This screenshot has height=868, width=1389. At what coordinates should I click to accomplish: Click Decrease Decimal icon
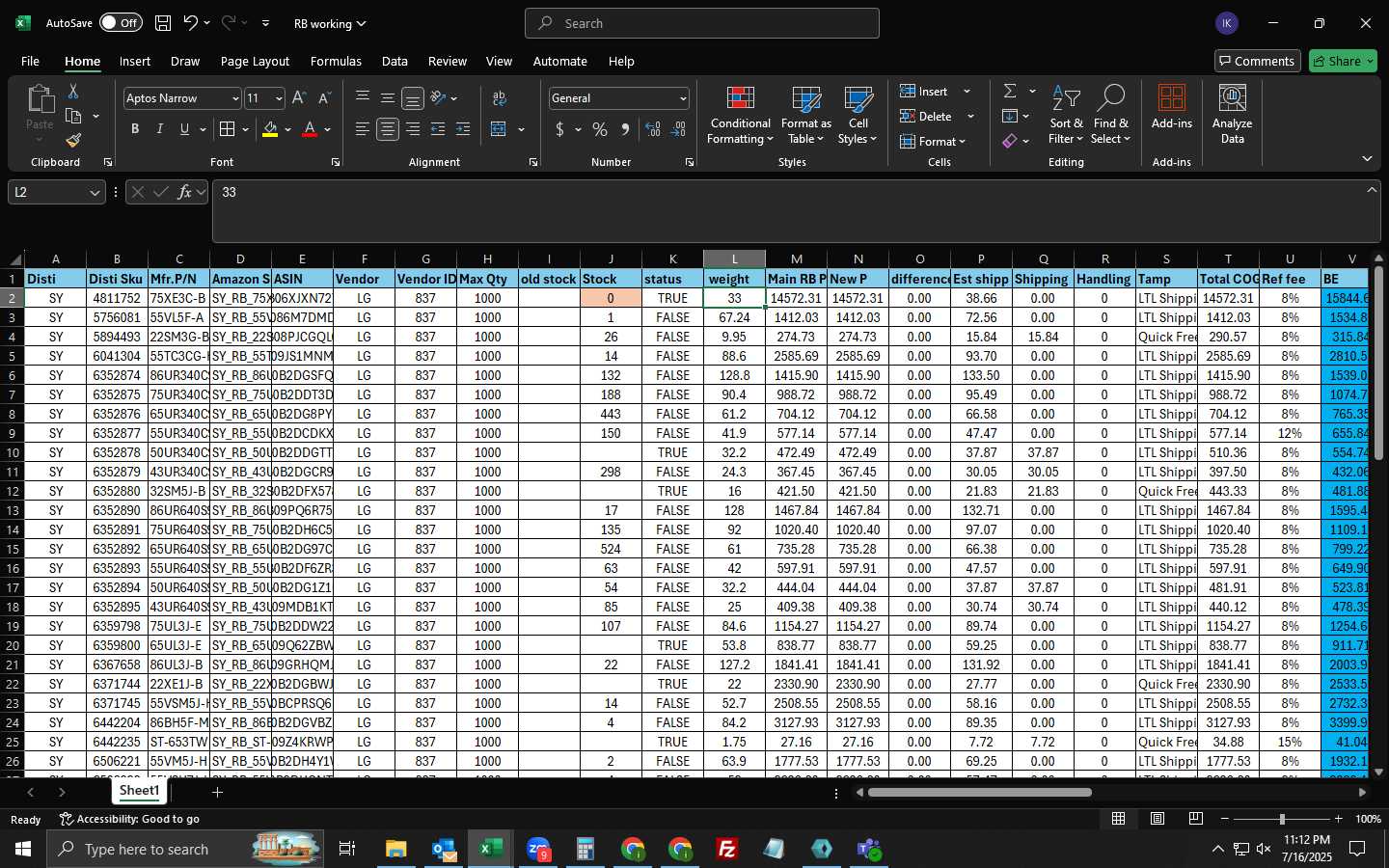coord(678,129)
